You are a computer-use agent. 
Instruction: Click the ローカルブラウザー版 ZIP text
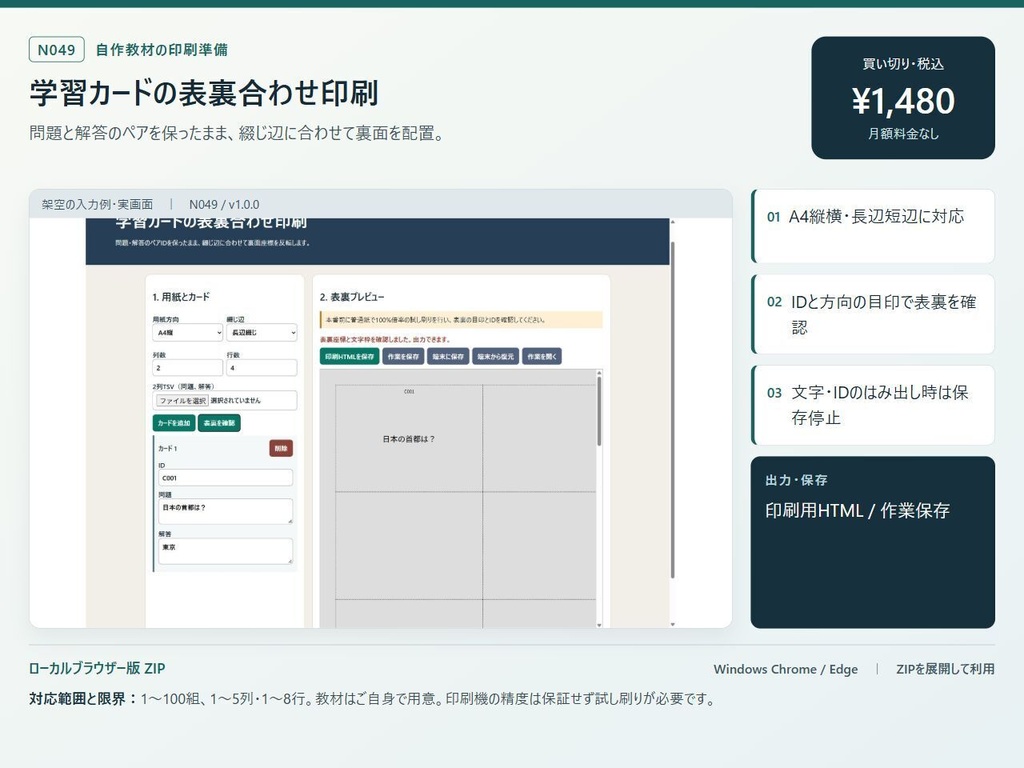pyautogui.click(x=97, y=668)
